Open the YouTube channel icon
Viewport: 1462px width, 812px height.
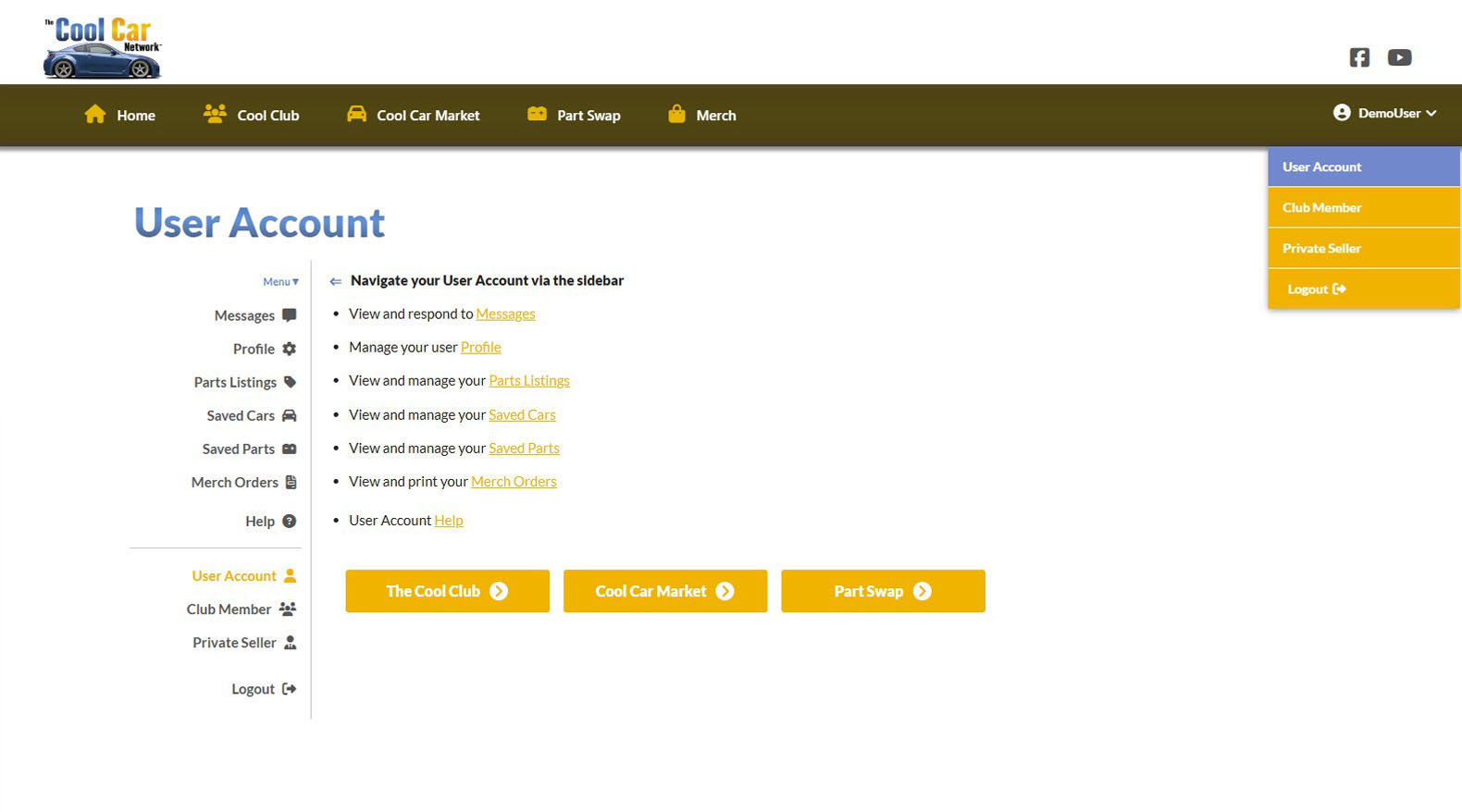point(1399,57)
